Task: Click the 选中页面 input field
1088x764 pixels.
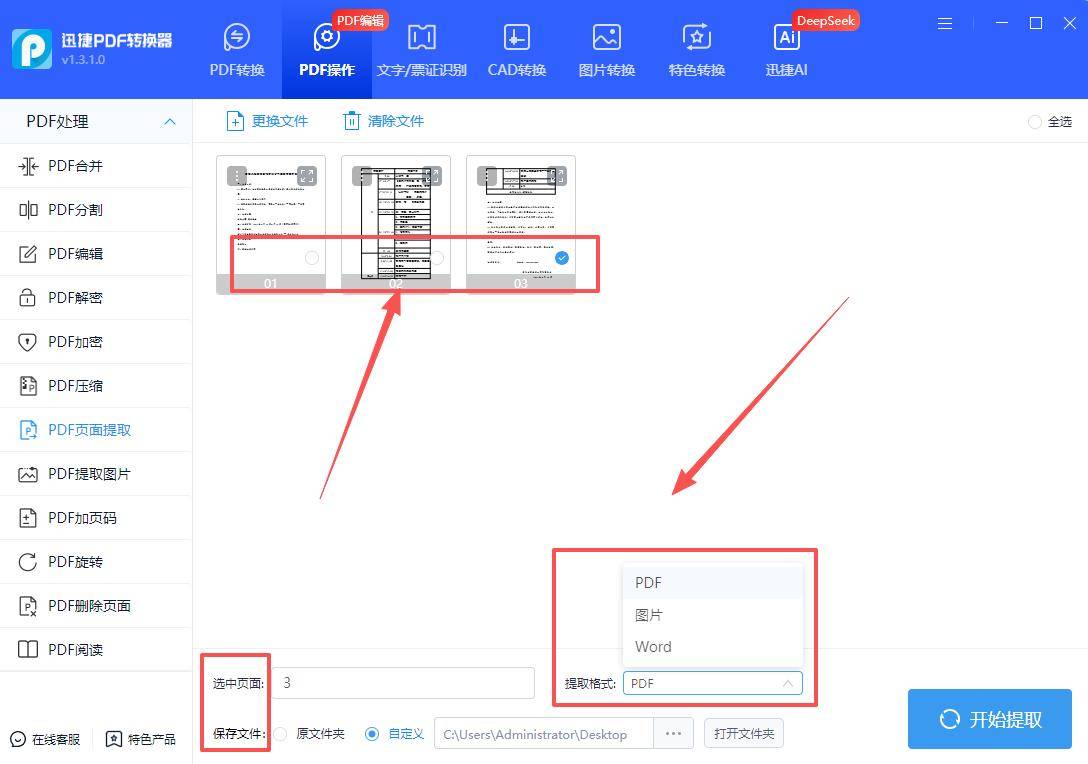Action: (x=406, y=682)
